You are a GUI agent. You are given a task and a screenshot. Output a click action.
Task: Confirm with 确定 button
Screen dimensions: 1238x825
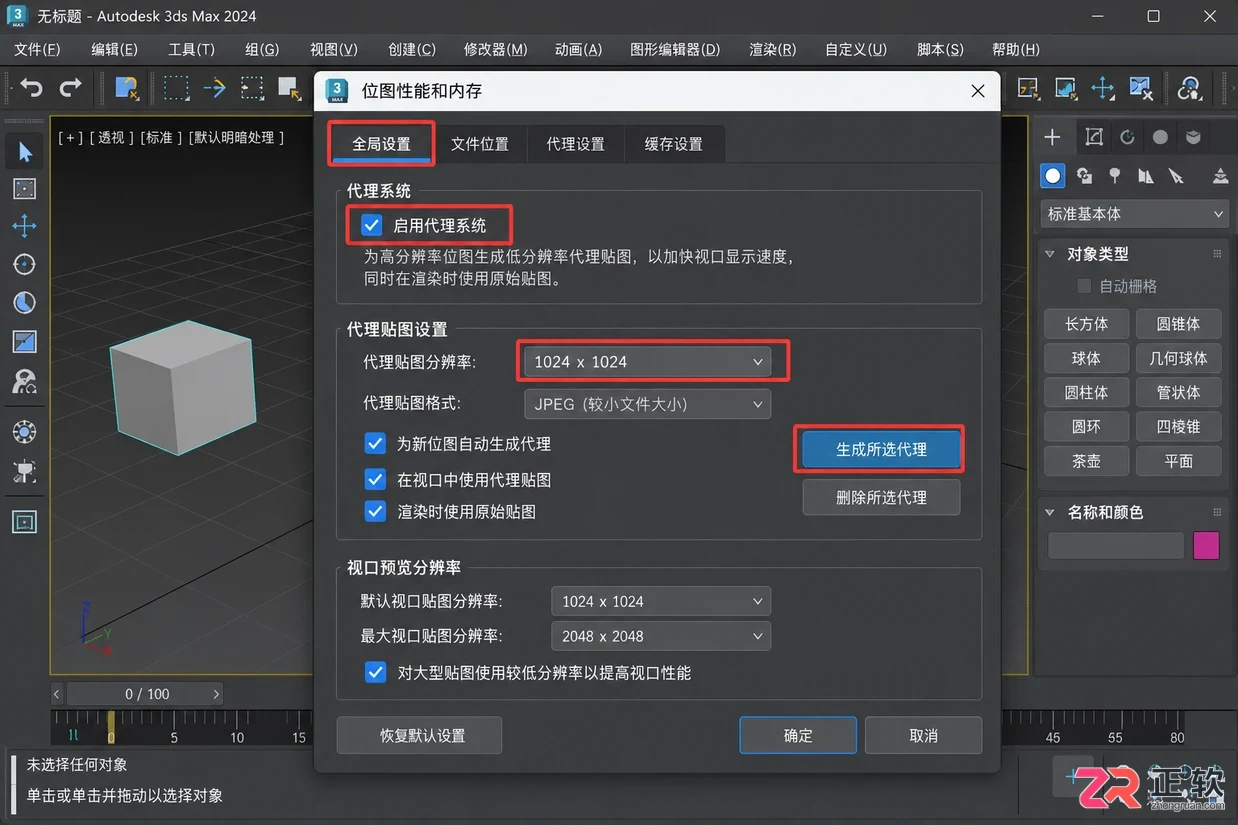pyautogui.click(x=798, y=735)
